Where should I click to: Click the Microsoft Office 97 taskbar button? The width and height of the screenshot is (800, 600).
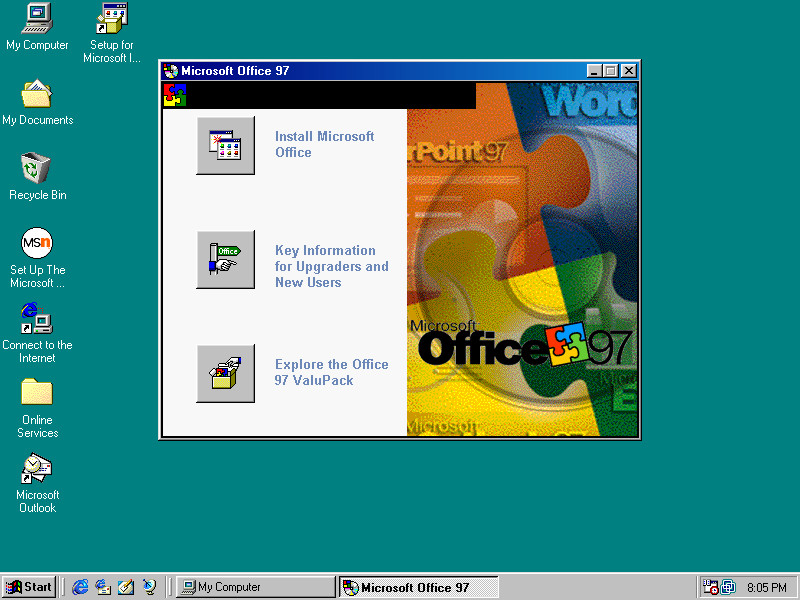click(x=418, y=587)
